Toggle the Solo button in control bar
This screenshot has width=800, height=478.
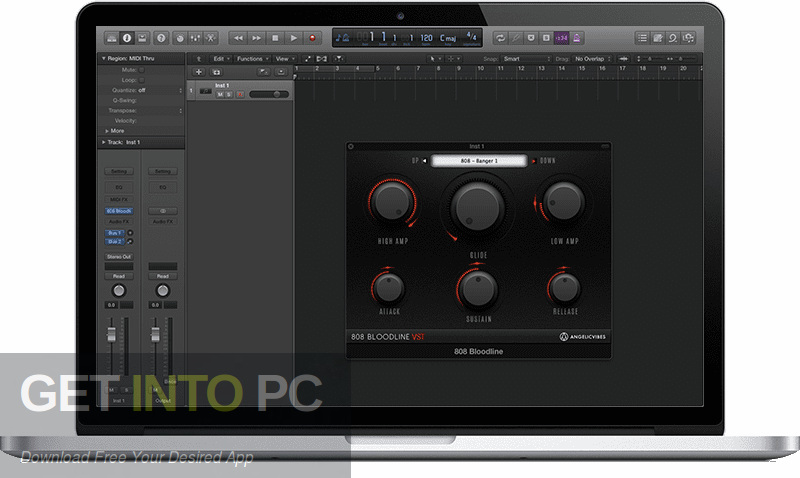pyautogui.click(x=546, y=38)
